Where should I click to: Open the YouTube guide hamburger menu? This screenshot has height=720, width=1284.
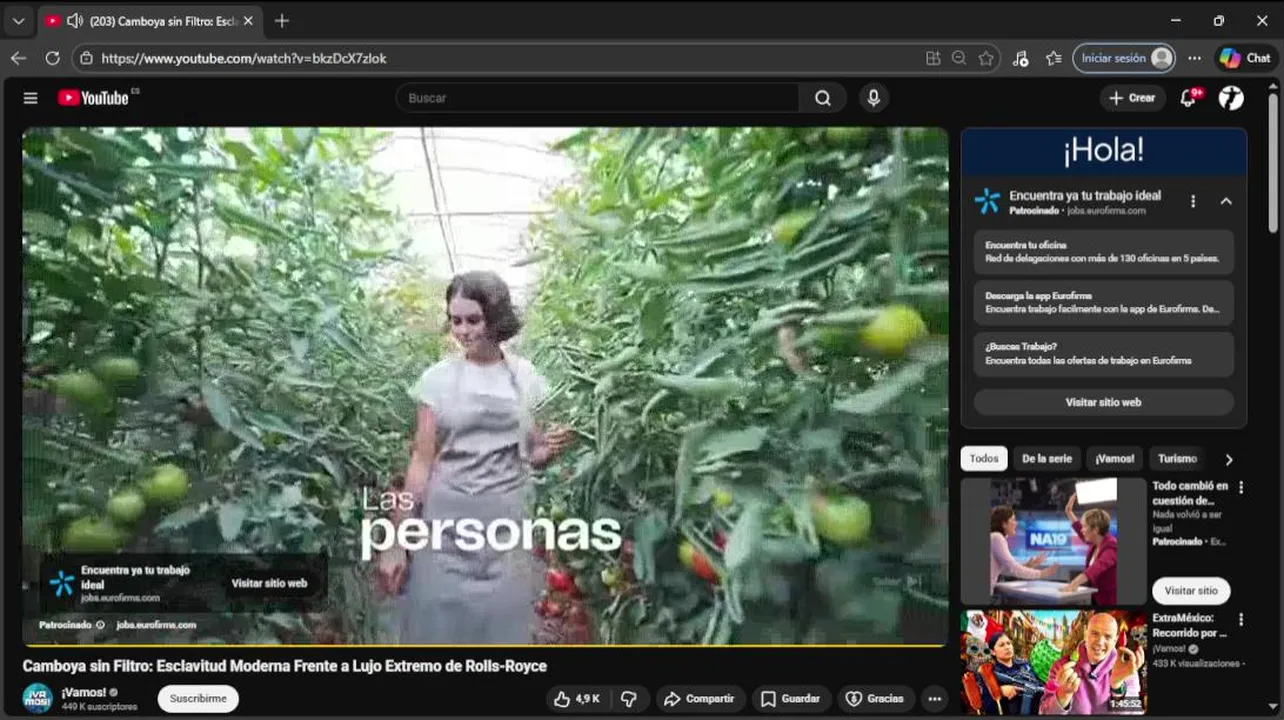click(x=31, y=98)
